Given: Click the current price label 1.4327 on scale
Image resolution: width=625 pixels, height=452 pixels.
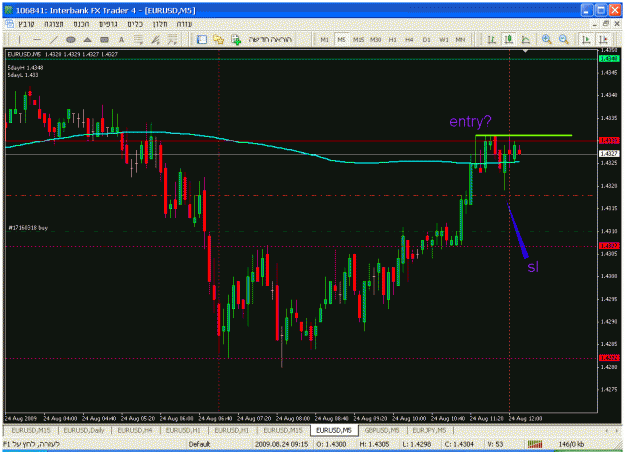Looking at the screenshot, I should [x=609, y=153].
